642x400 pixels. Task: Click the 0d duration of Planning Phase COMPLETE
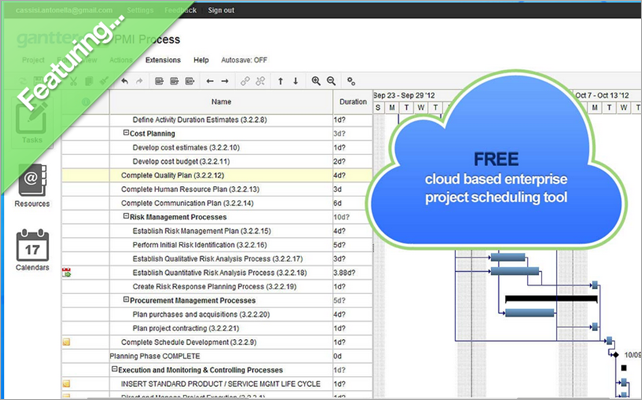tap(353, 357)
